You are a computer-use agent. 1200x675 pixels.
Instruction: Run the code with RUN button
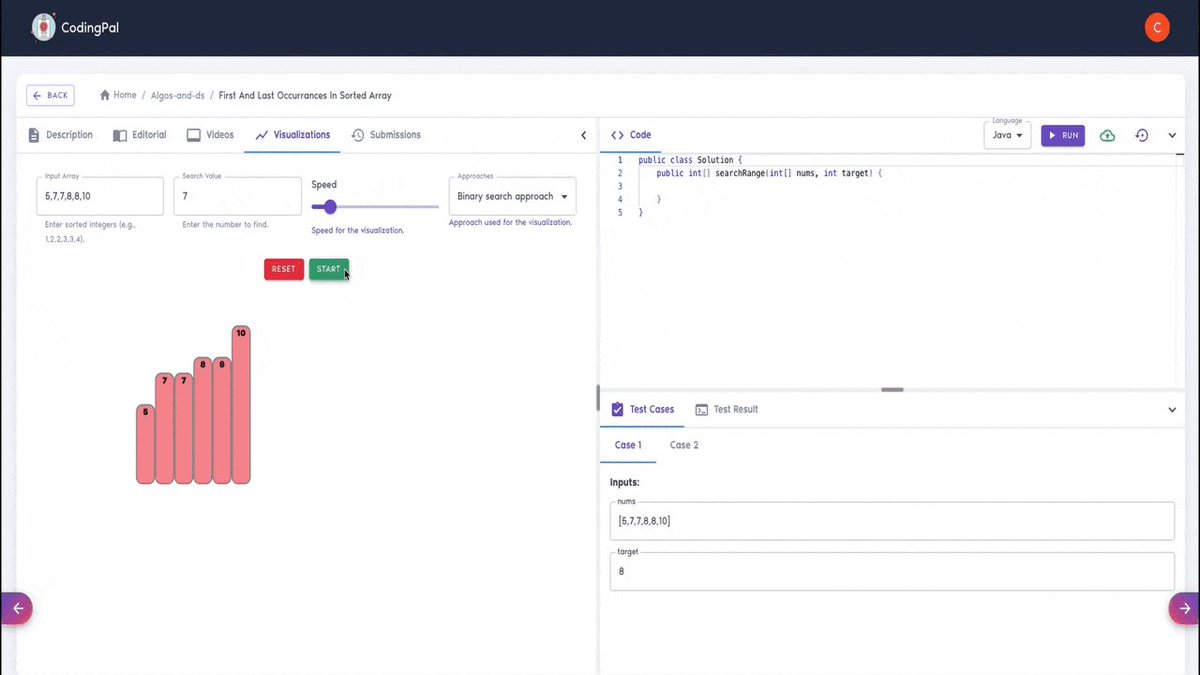(1063, 135)
